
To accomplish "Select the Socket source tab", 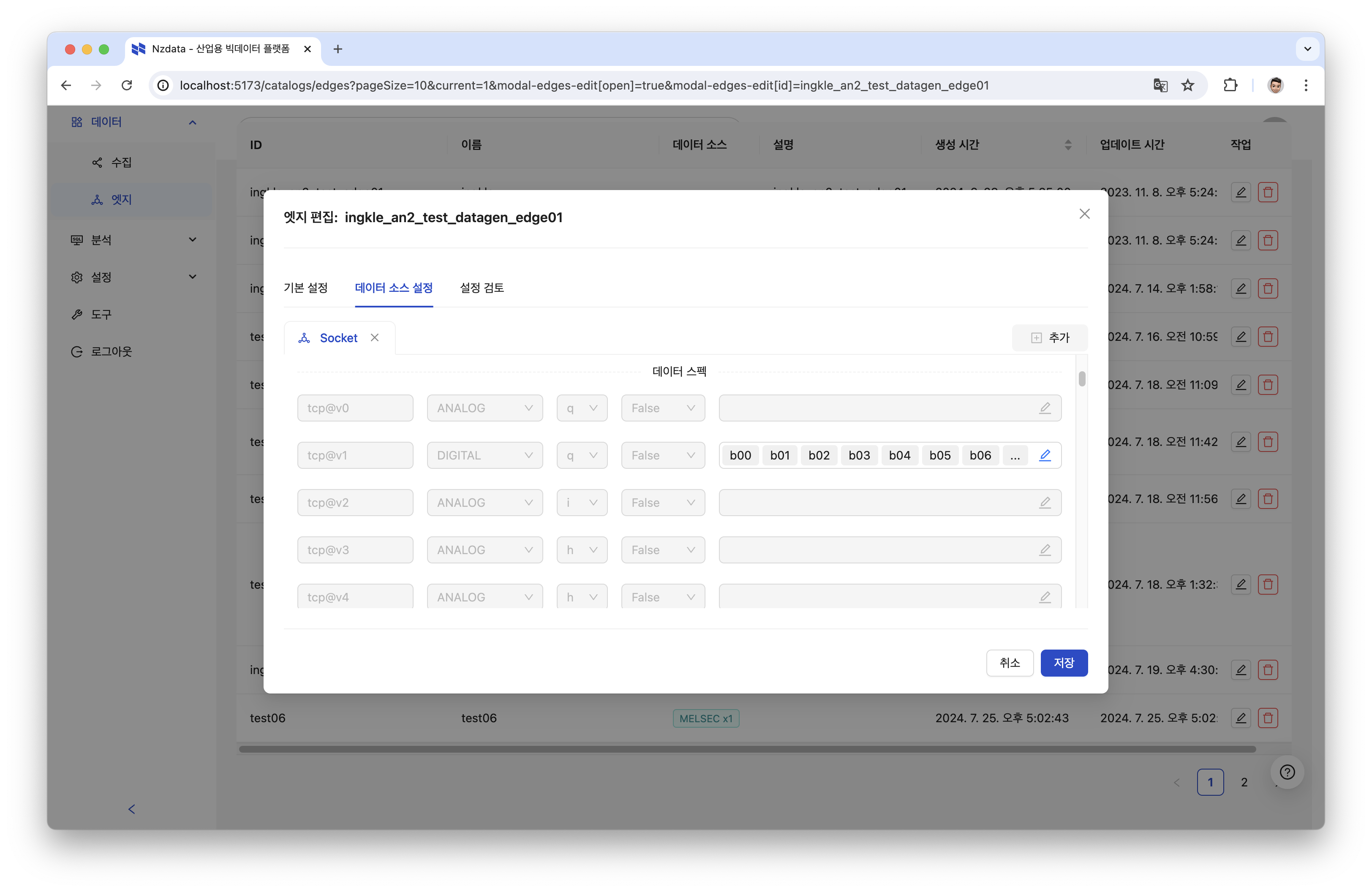I will point(339,338).
